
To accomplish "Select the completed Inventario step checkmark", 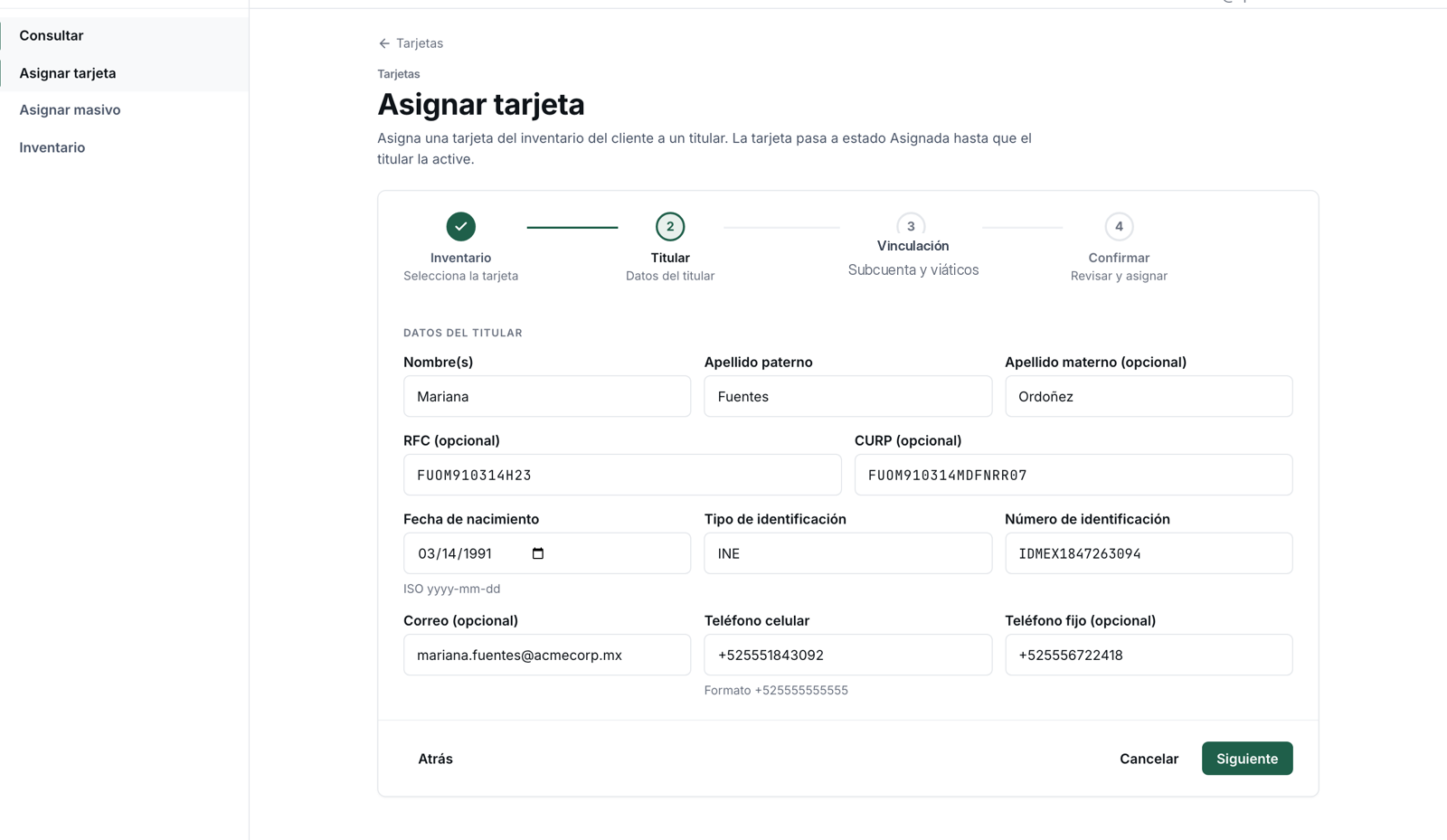I will coord(461,226).
